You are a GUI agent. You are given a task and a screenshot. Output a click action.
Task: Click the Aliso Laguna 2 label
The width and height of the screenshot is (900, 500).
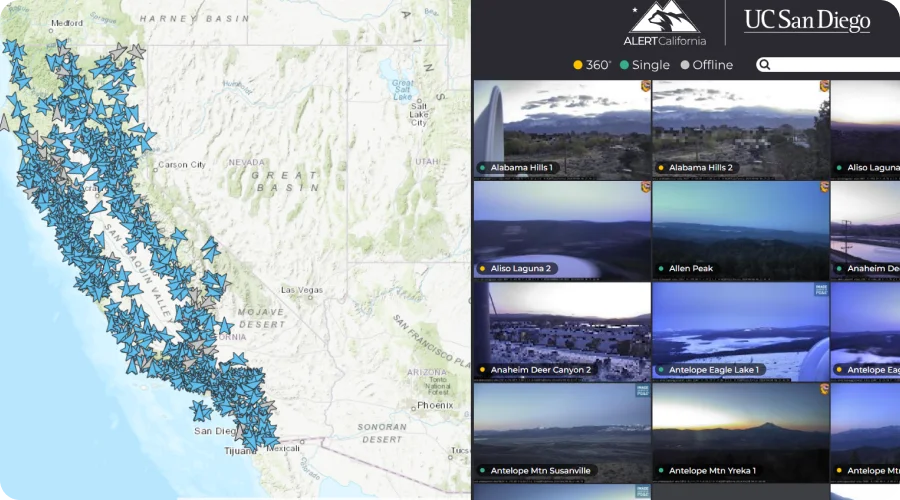pyautogui.click(x=520, y=268)
